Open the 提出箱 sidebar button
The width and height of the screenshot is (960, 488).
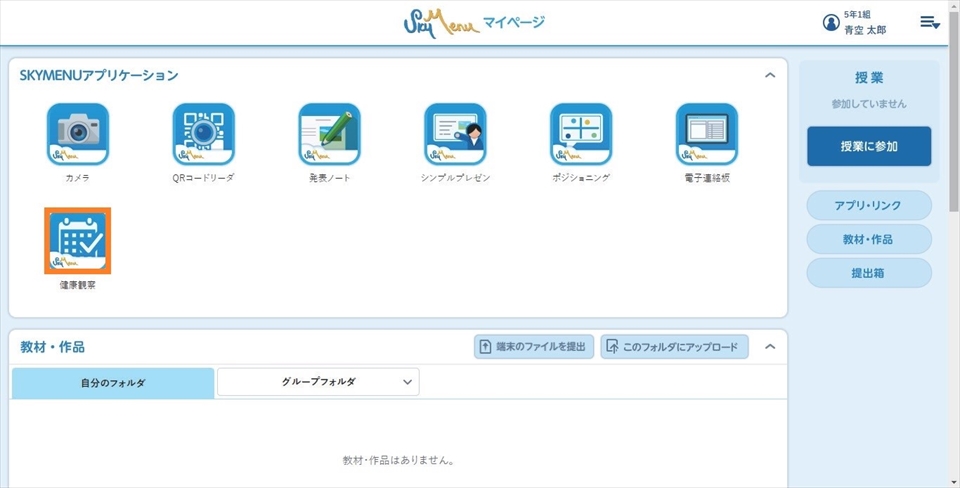click(868, 273)
